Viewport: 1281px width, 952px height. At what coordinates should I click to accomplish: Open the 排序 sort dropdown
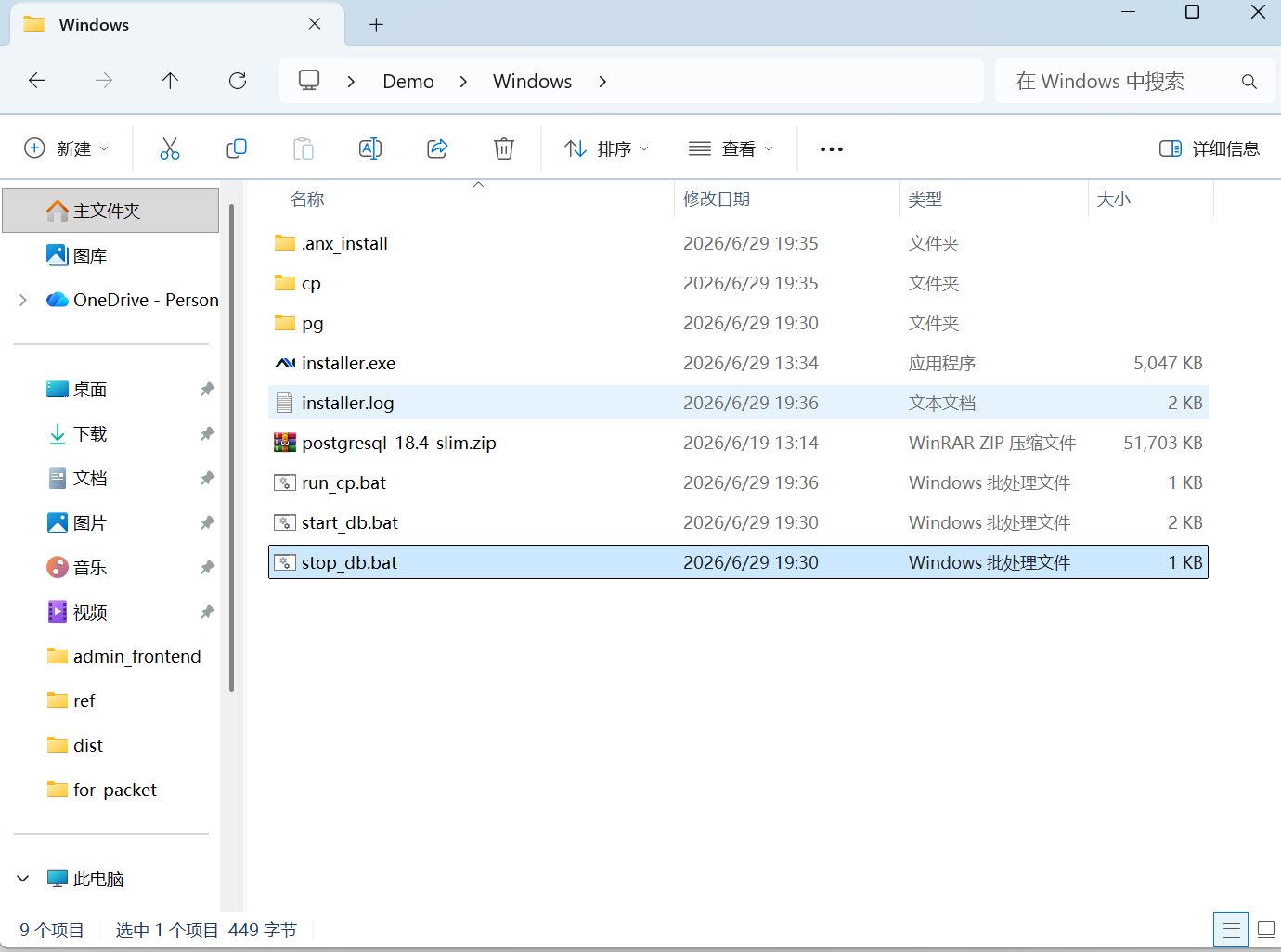pyautogui.click(x=606, y=148)
